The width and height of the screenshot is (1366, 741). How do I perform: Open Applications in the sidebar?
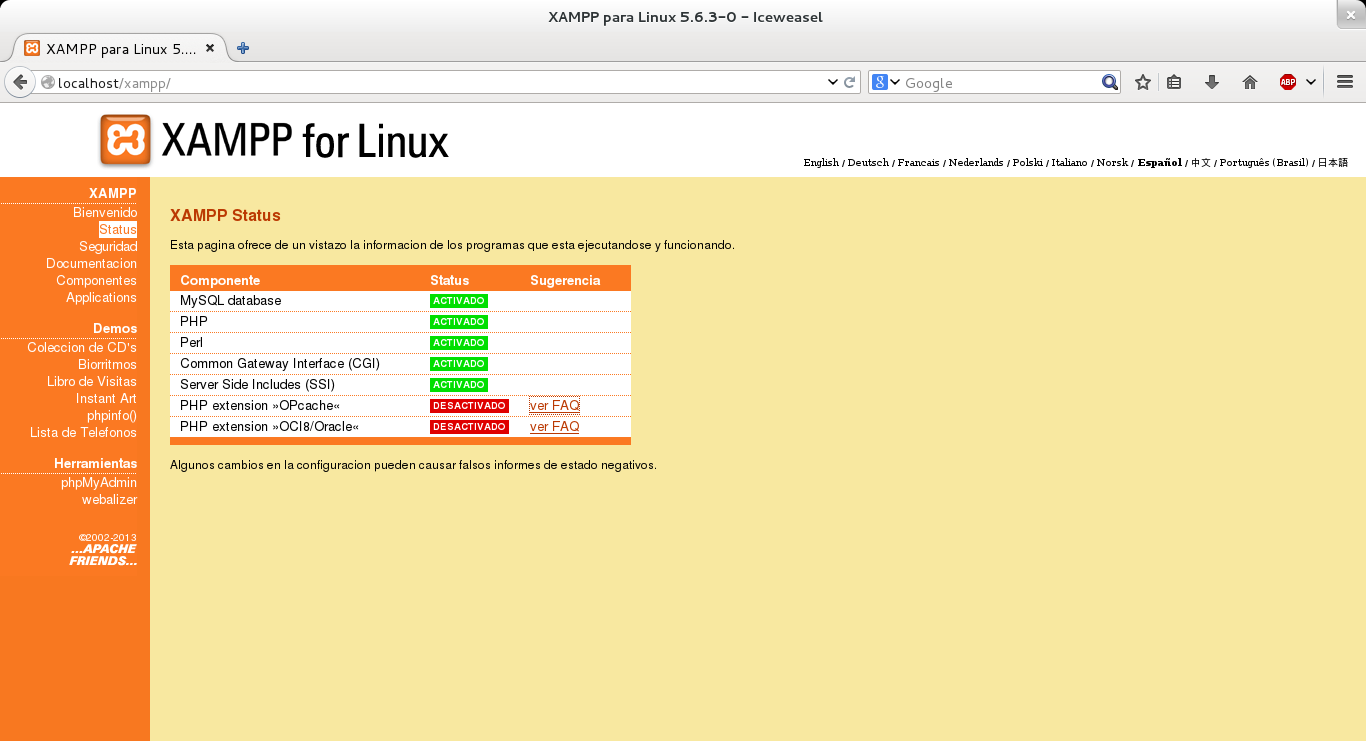(x=101, y=298)
